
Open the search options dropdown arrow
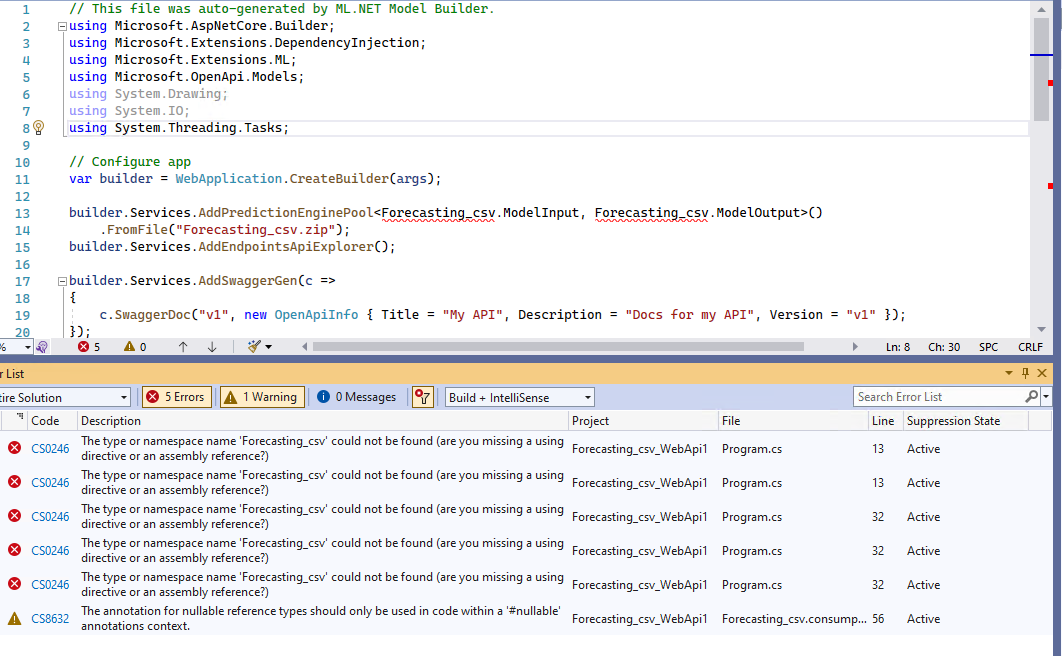[1046, 397]
